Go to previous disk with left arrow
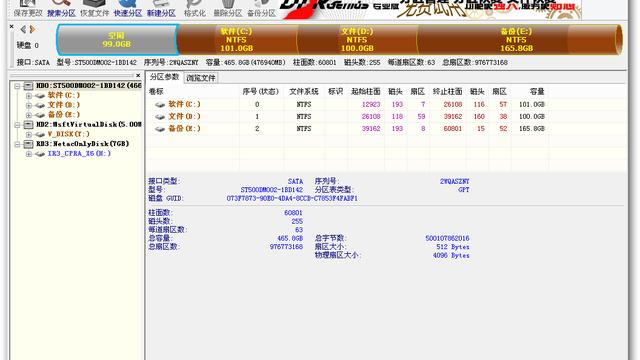 tap(23, 29)
